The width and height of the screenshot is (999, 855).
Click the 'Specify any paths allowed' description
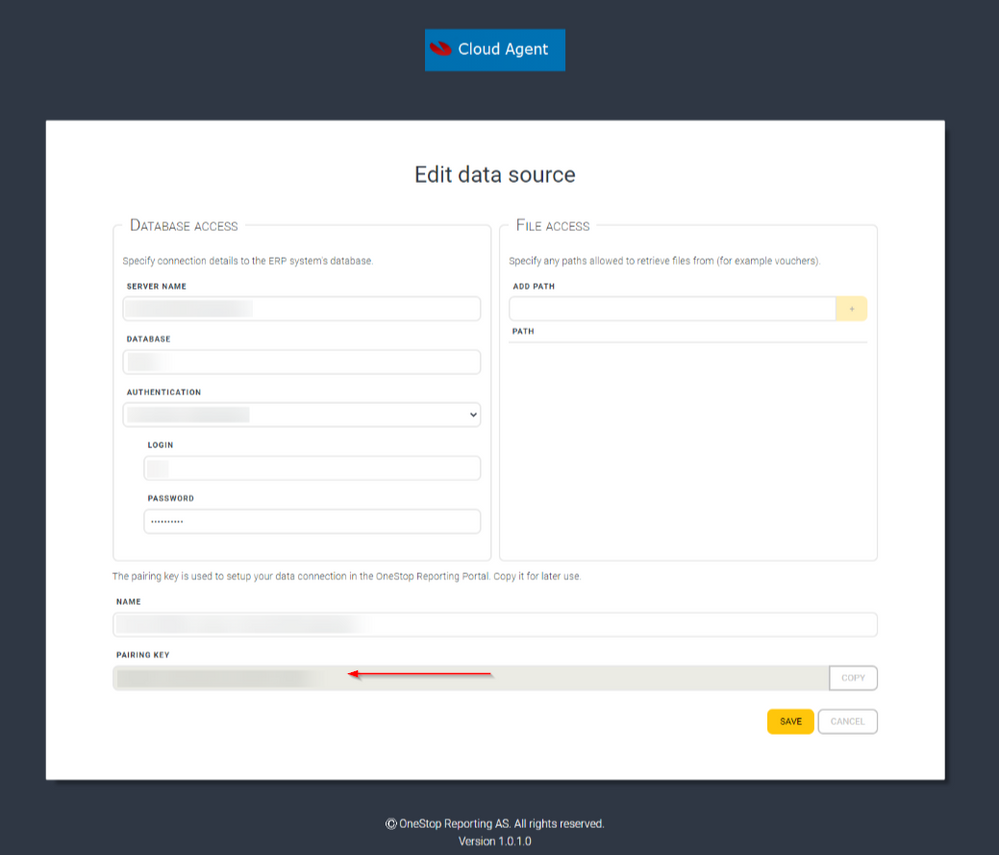[x=665, y=261]
